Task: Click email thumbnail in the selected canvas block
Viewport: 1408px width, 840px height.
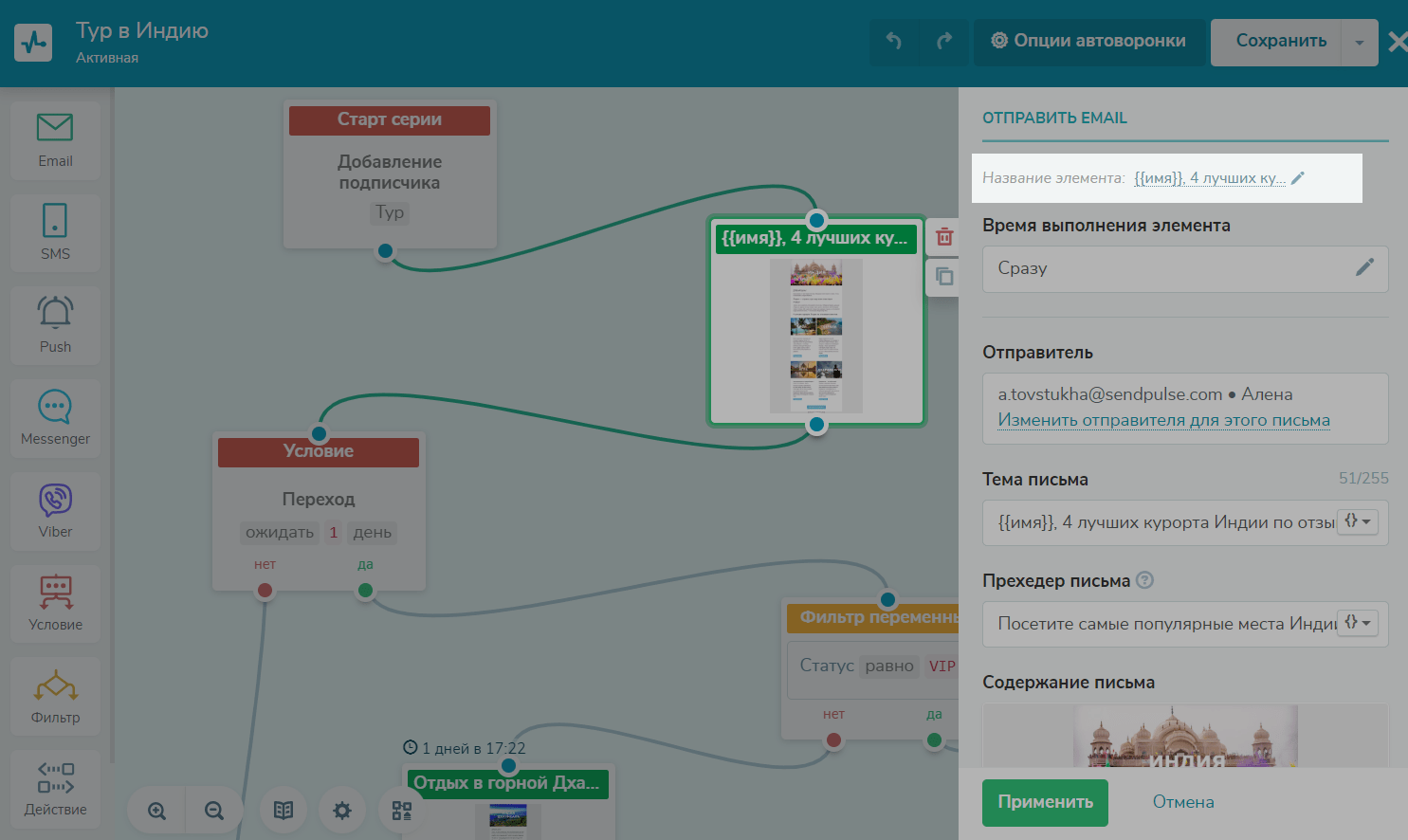Action: 816,336
